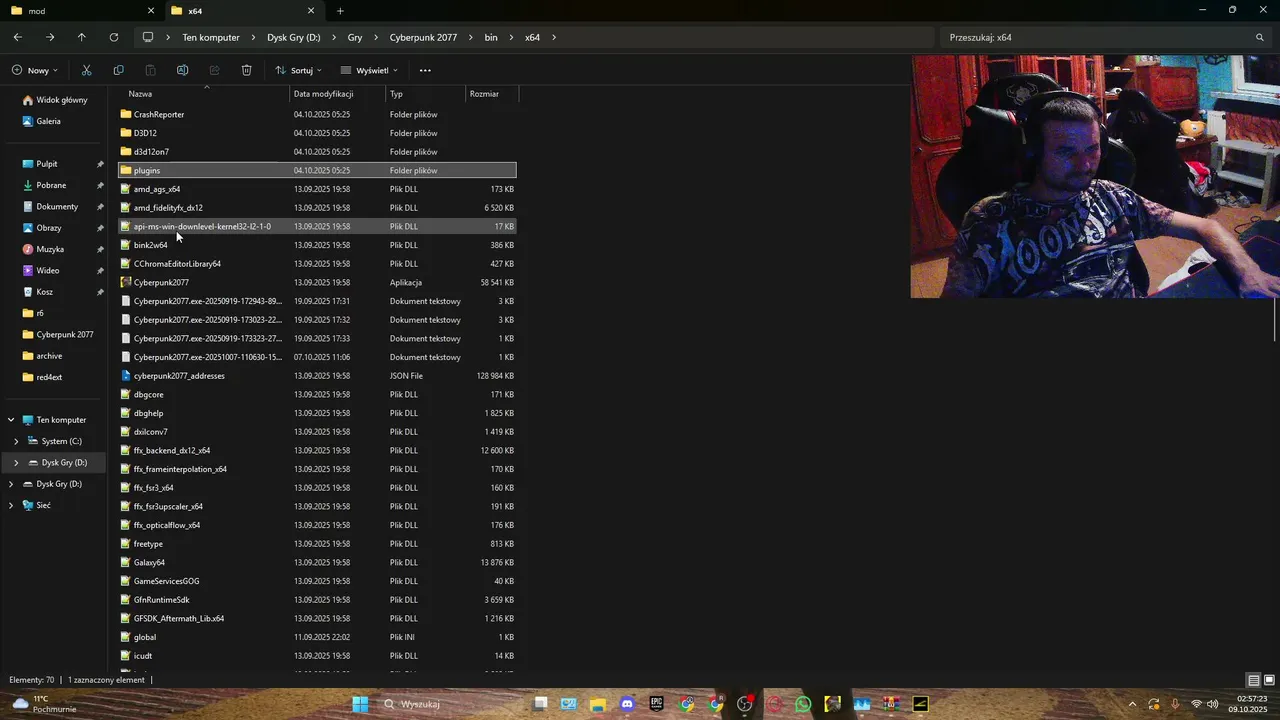Delete selection with the trash icon
The height and width of the screenshot is (720, 1280).
246,70
